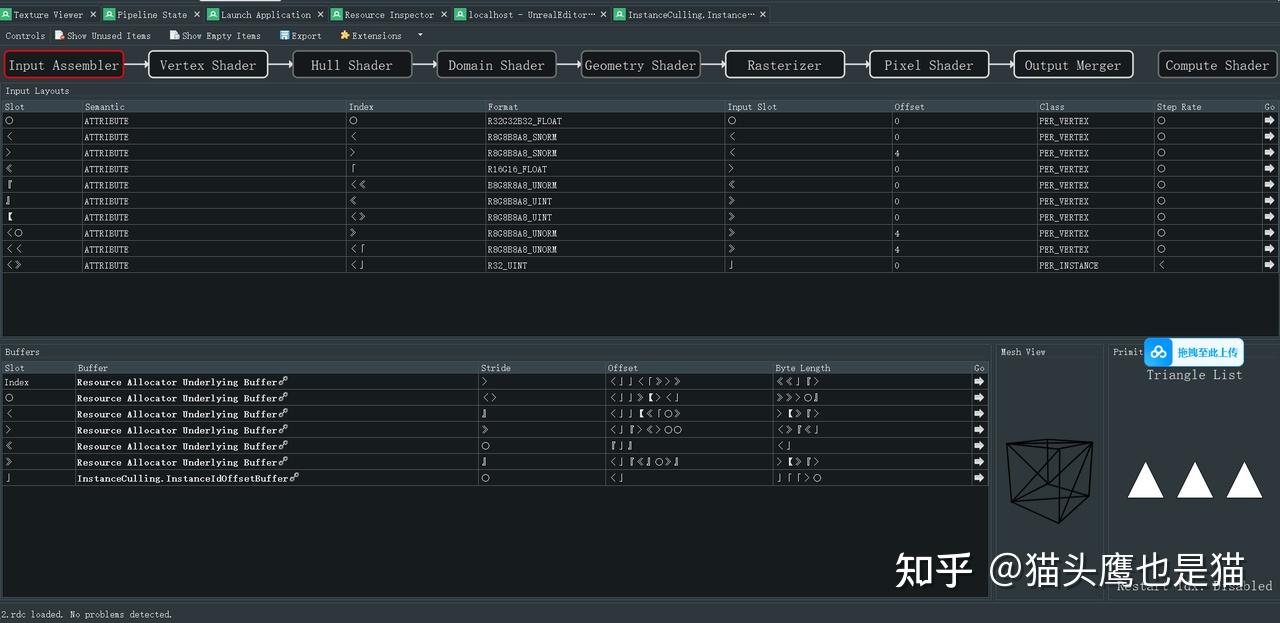Select the Pixel Shader pipeline stage

coord(928,63)
